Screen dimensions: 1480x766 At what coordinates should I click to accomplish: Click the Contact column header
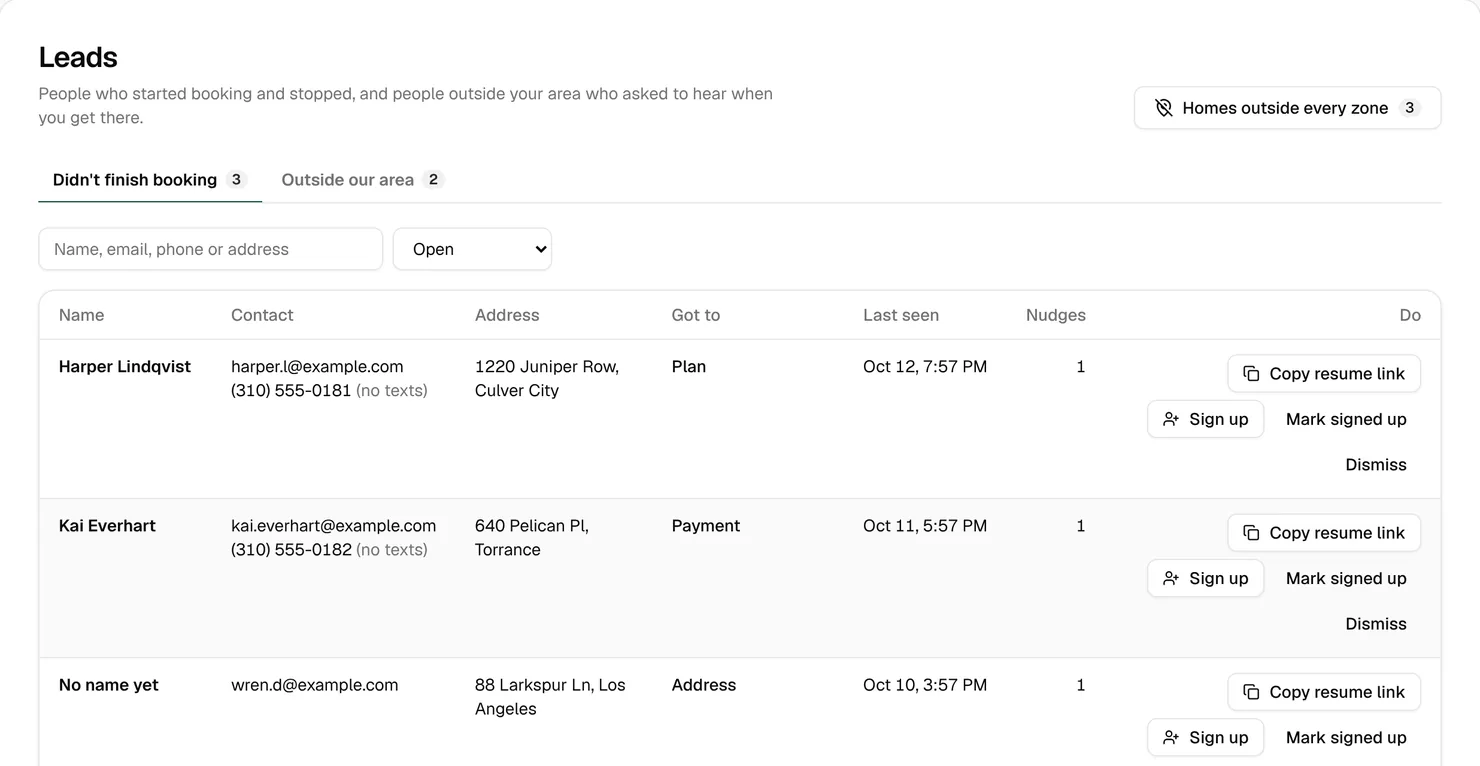262,315
